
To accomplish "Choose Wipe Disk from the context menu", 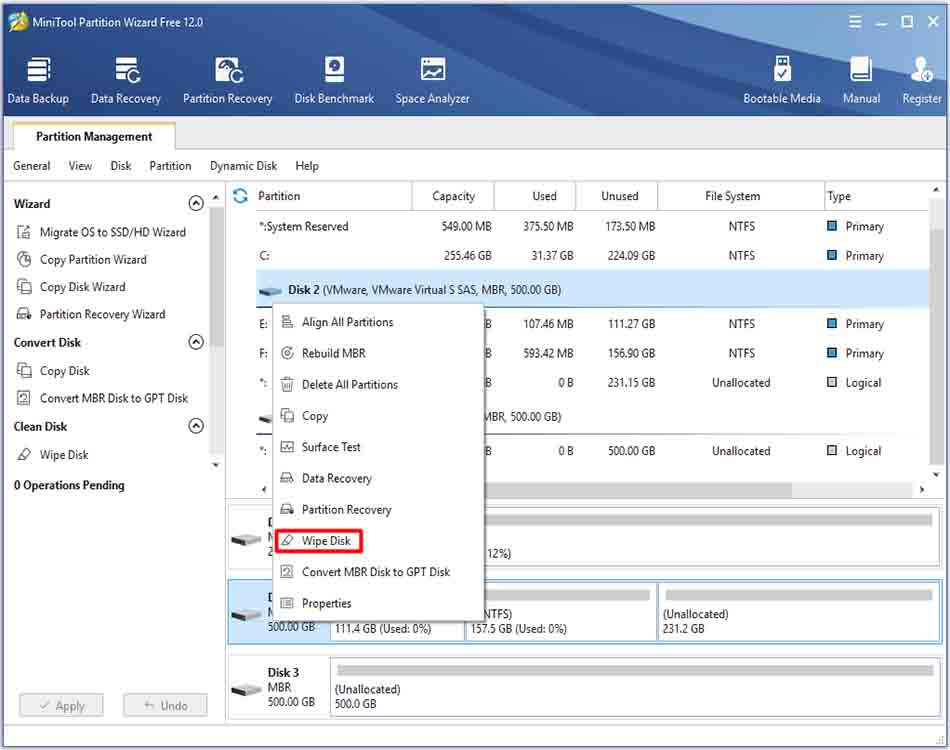I will (379, 540).
